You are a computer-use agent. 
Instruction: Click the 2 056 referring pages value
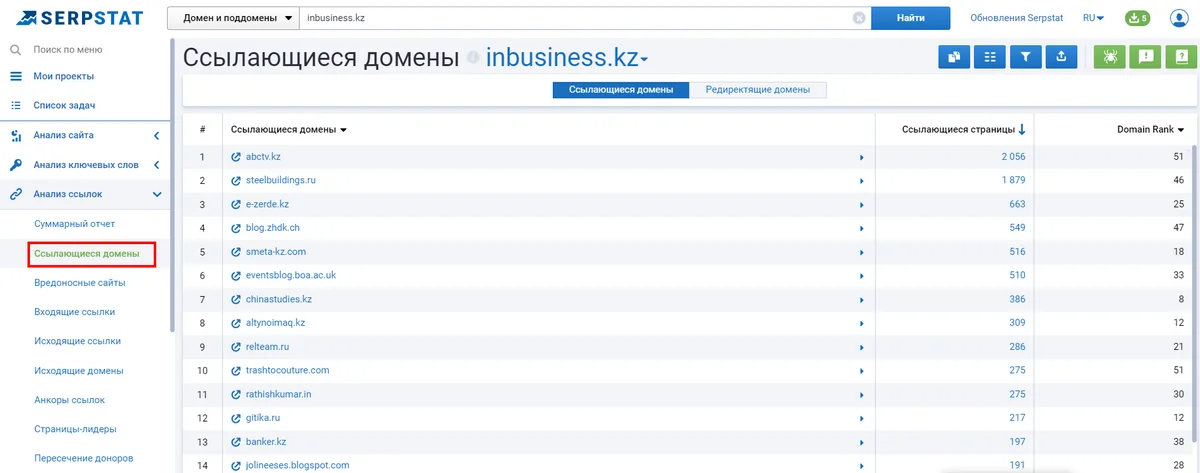tap(1013, 157)
